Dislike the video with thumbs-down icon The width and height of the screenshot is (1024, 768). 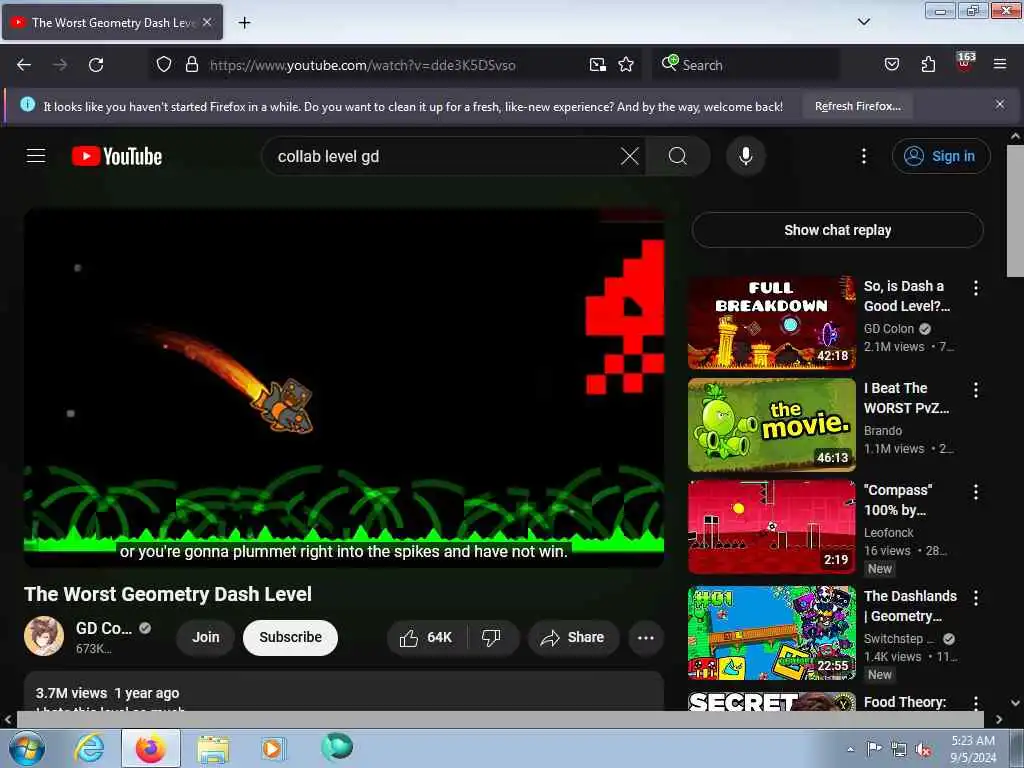click(x=492, y=637)
